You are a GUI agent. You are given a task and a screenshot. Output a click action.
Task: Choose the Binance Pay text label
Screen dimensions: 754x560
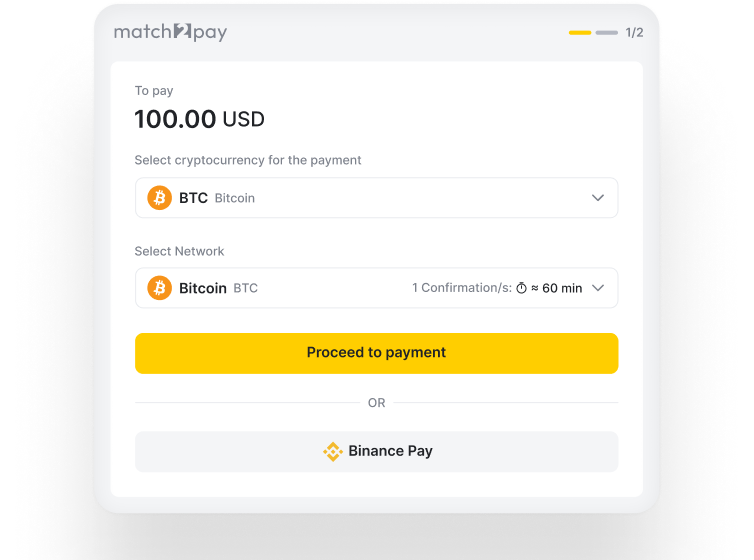click(390, 451)
